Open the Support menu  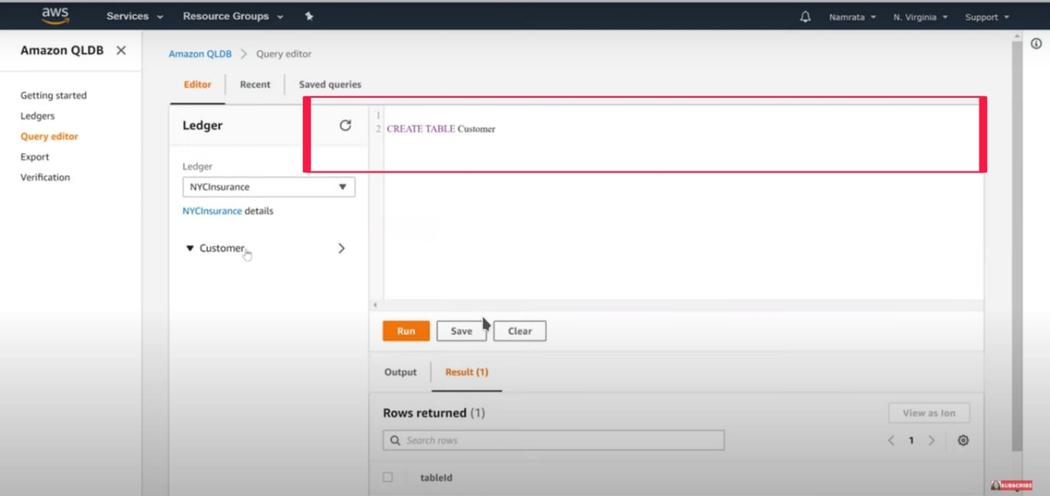[987, 17]
